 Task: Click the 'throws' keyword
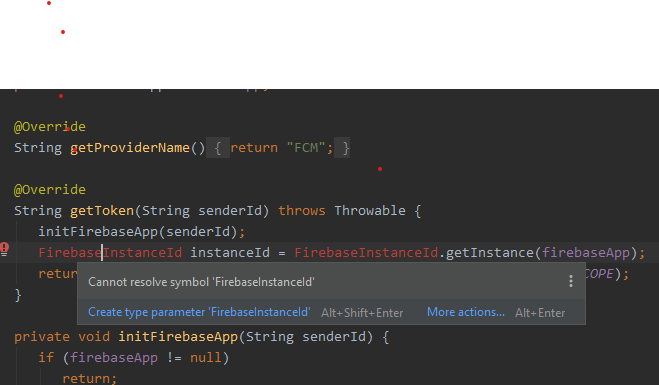click(302, 211)
